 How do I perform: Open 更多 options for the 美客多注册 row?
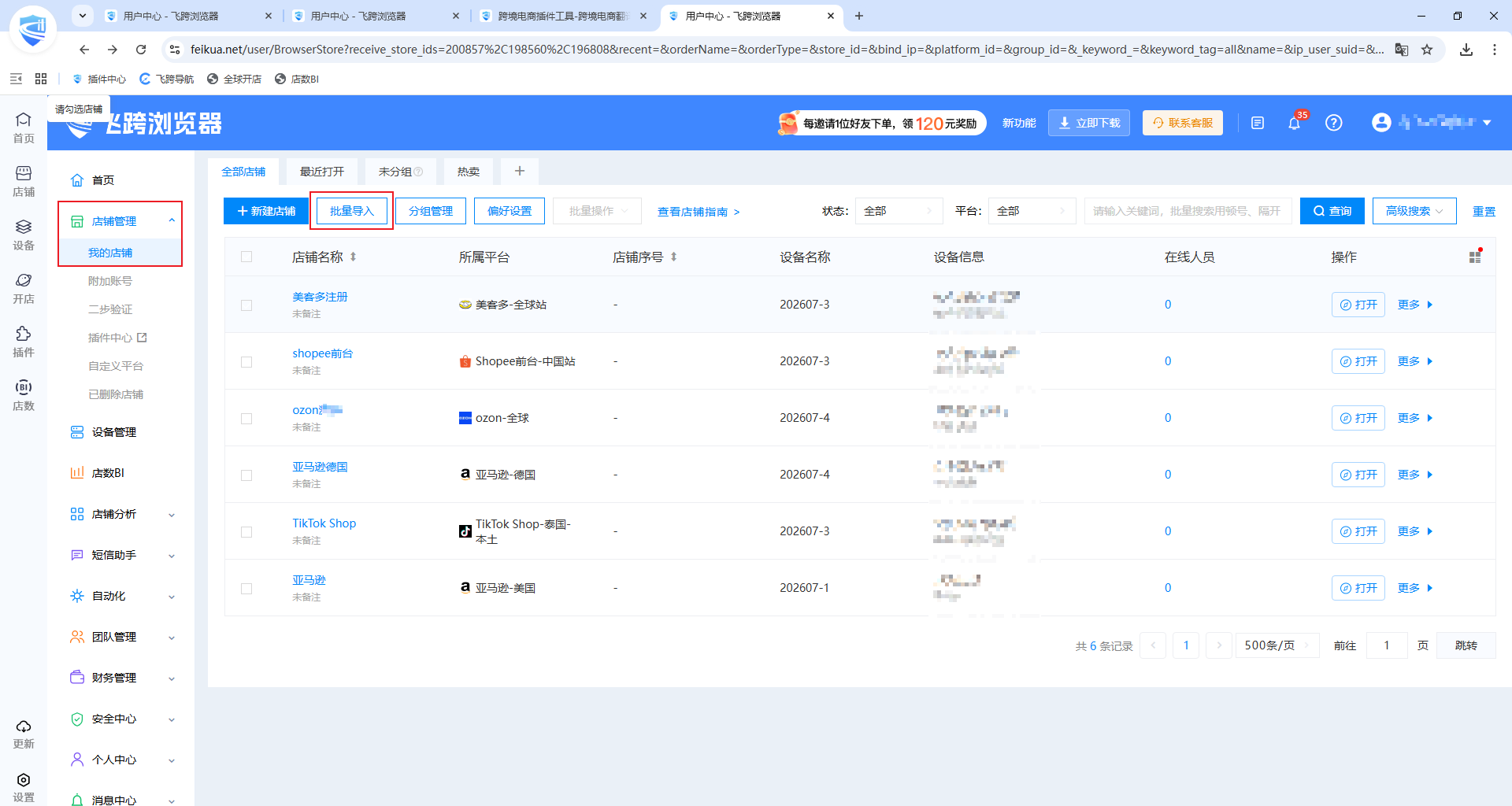tap(1415, 305)
